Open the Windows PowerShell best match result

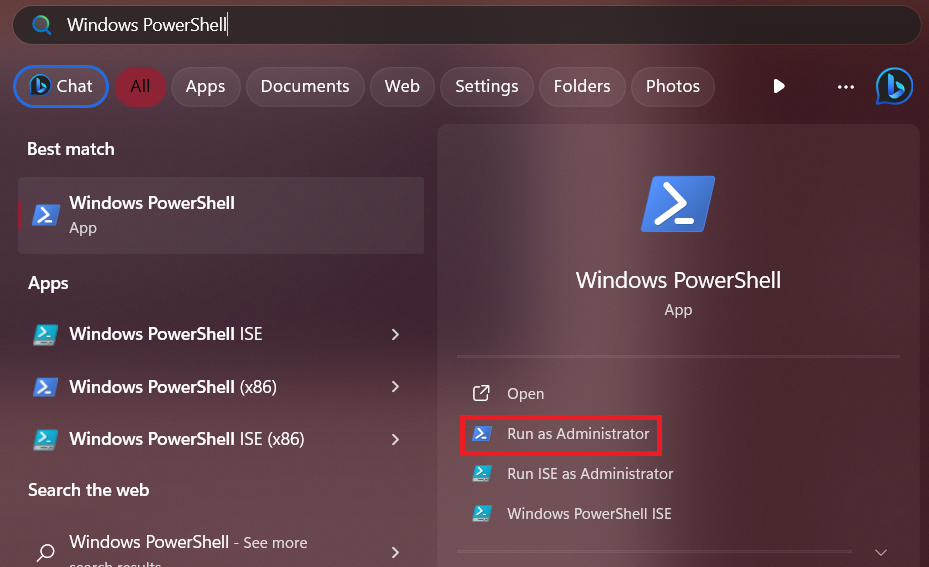[x=221, y=215]
